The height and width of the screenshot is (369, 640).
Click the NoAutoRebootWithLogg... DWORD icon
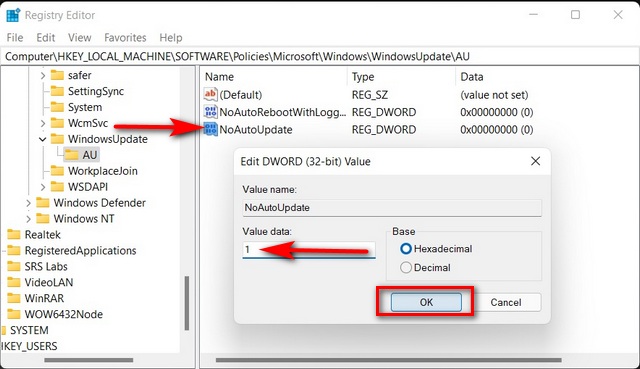pyautogui.click(x=211, y=112)
